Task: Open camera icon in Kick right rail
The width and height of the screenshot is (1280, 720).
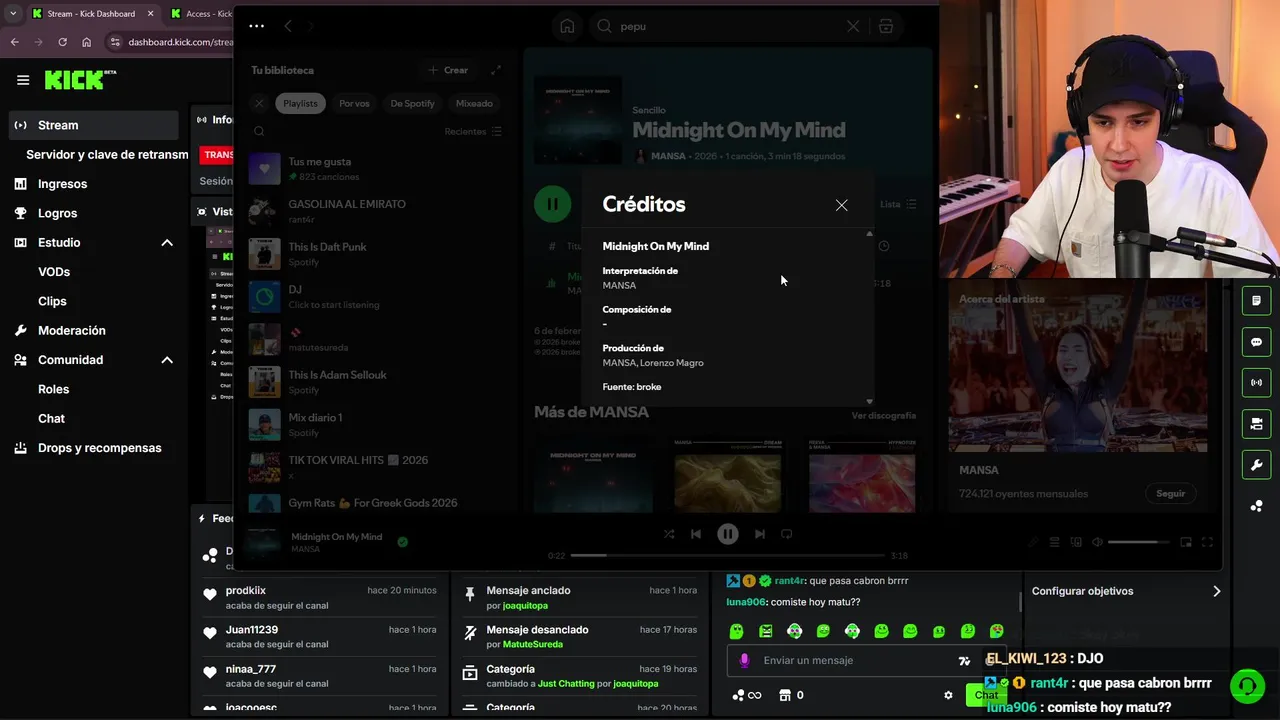Action: (1256, 424)
